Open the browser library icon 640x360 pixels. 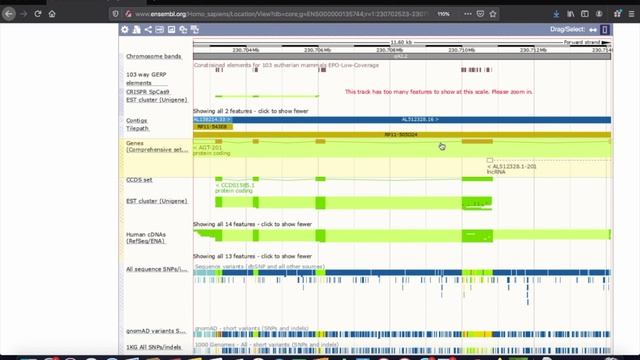pyautogui.click(x=571, y=14)
